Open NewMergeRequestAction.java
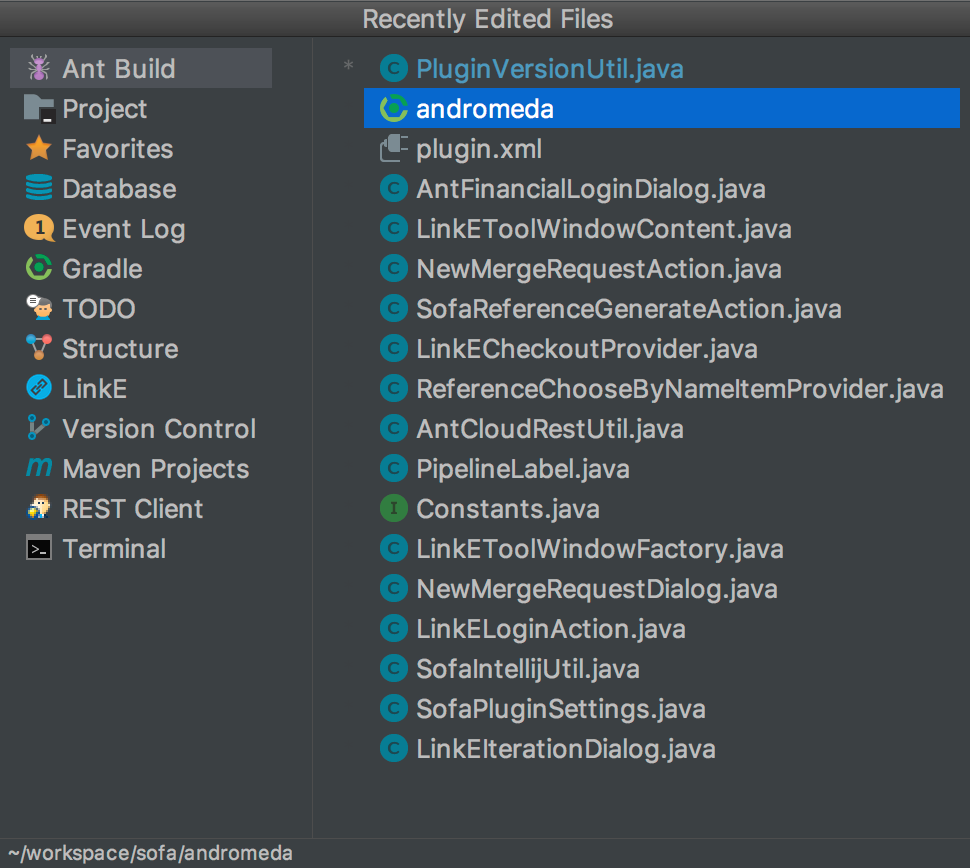970x868 pixels. [x=662, y=269]
